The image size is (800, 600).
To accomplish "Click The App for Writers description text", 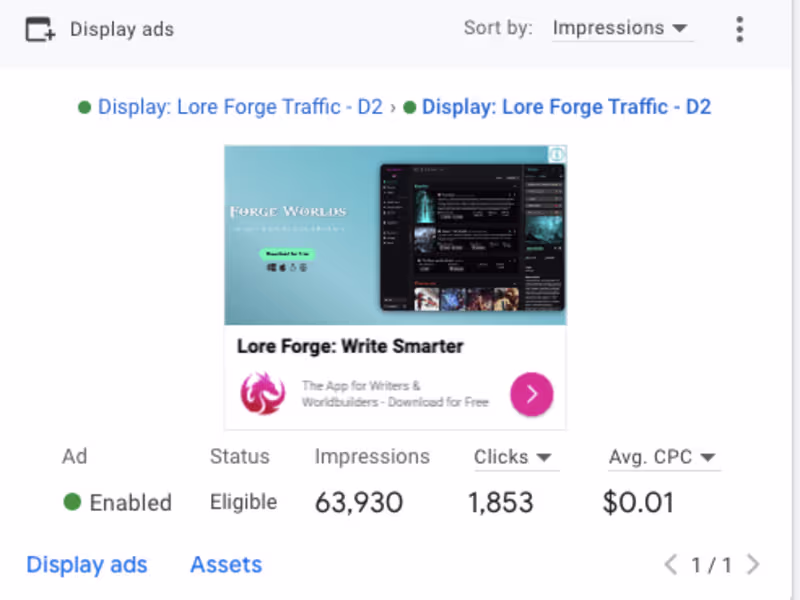I will coord(395,394).
